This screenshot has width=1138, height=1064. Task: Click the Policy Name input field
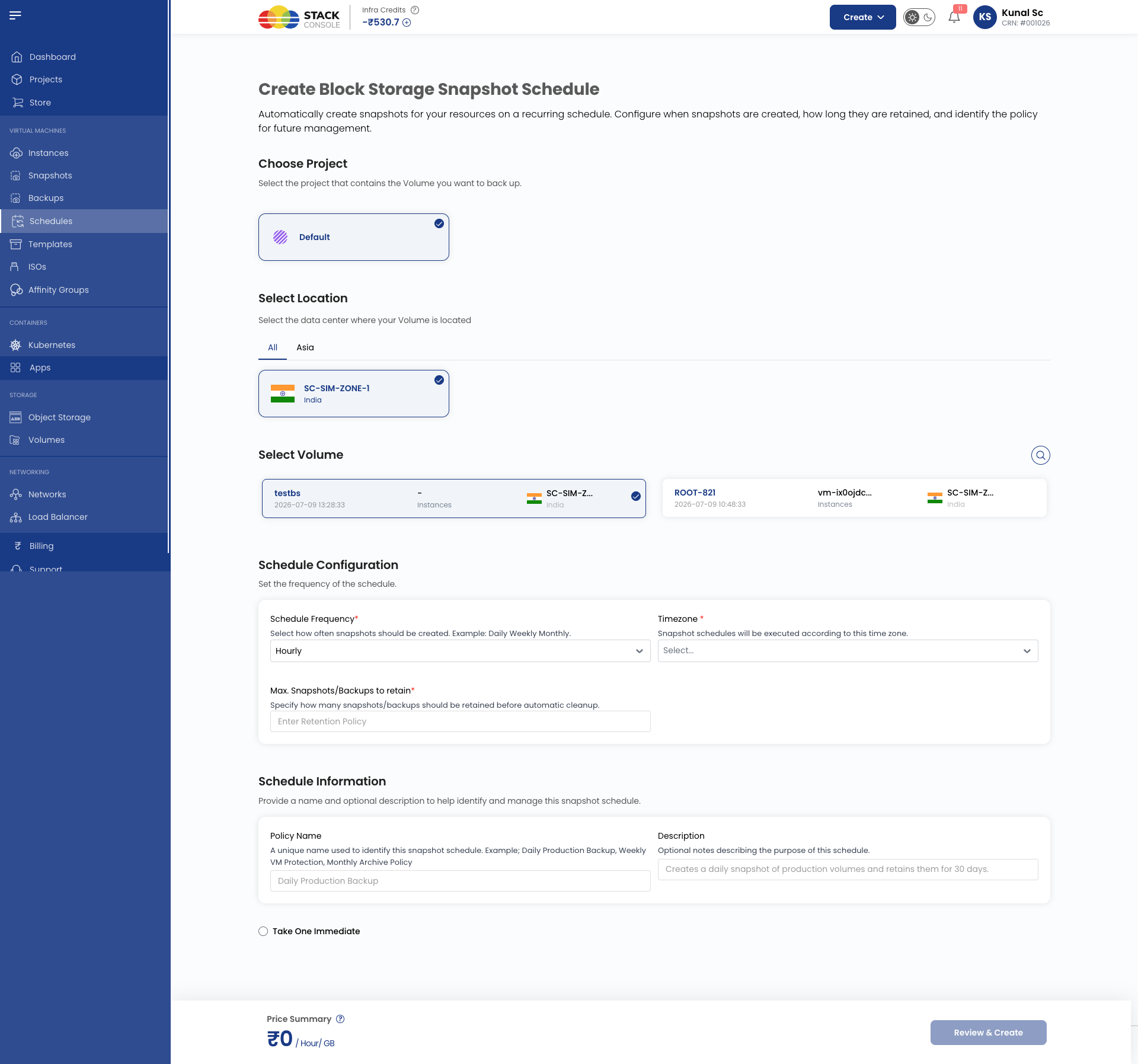pos(461,881)
